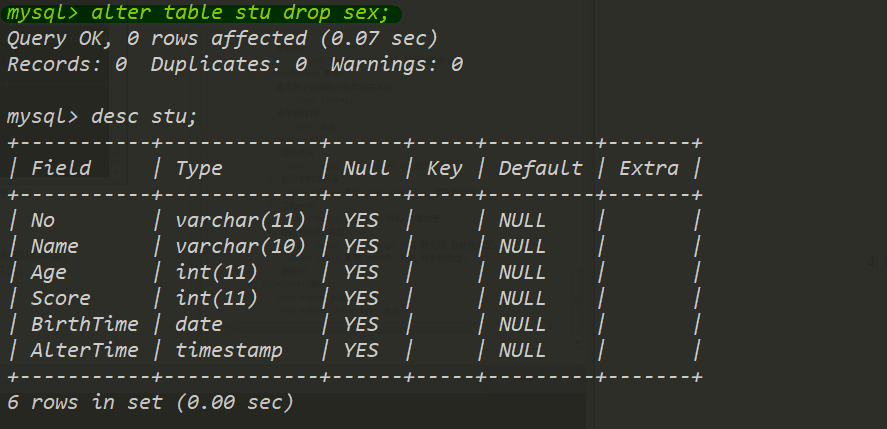Click the Records Duplicates Warnings line
887x429 pixels.
pyautogui.click(x=235, y=65)
